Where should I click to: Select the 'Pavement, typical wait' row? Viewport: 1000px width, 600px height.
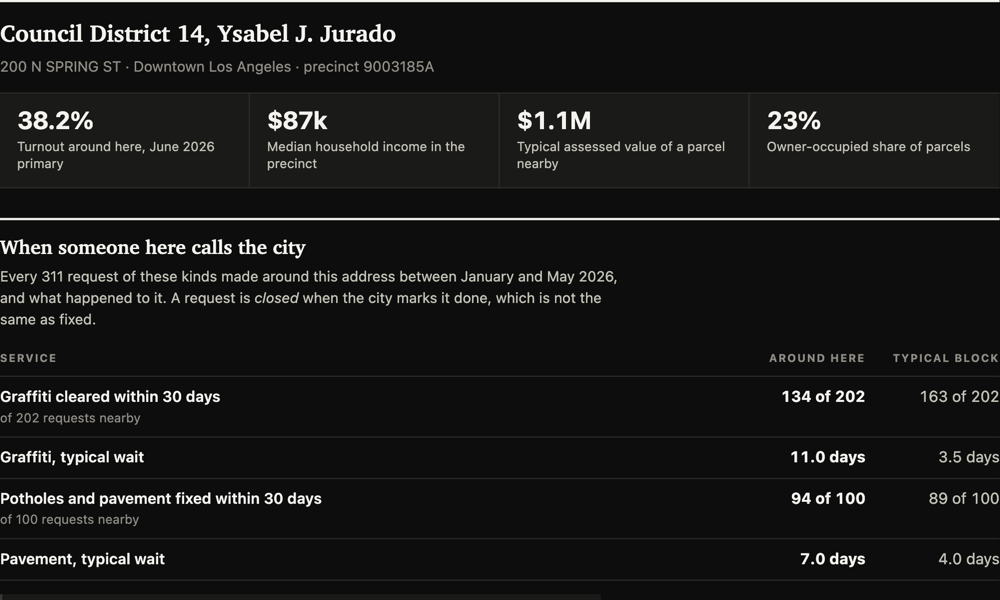[500, 559]
